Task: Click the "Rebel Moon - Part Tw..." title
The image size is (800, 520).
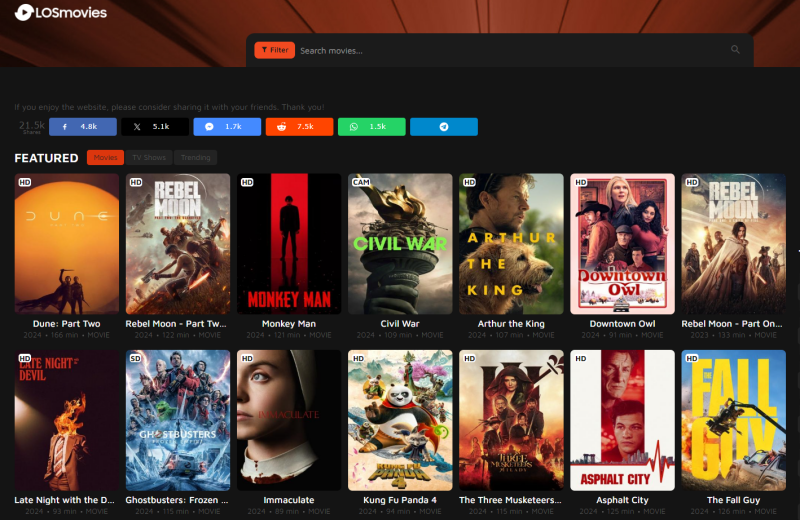Action: [x=176, y=324]
